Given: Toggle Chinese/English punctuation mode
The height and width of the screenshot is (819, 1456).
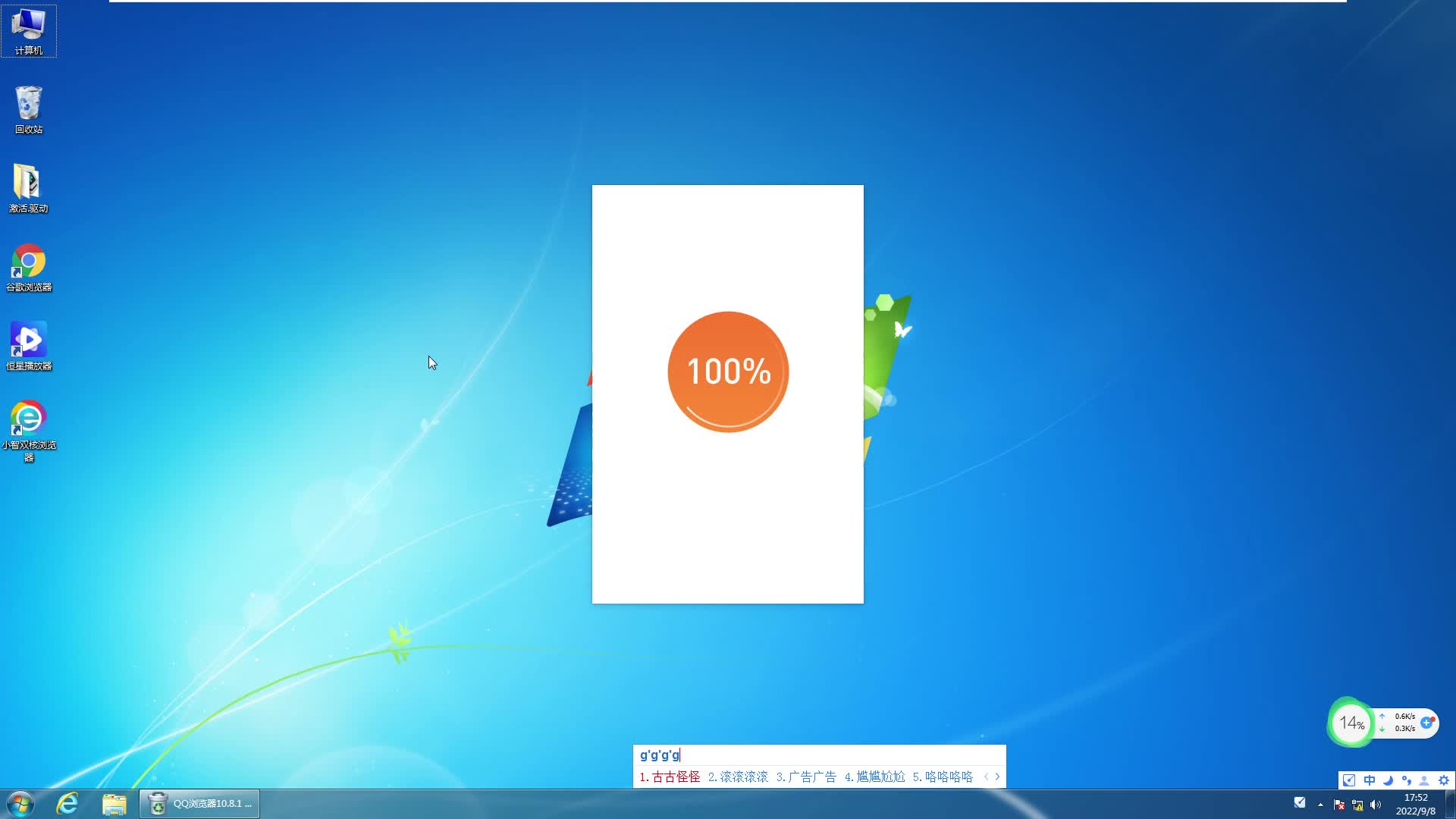Looking at the screenshot, I should click(1407, 780).
